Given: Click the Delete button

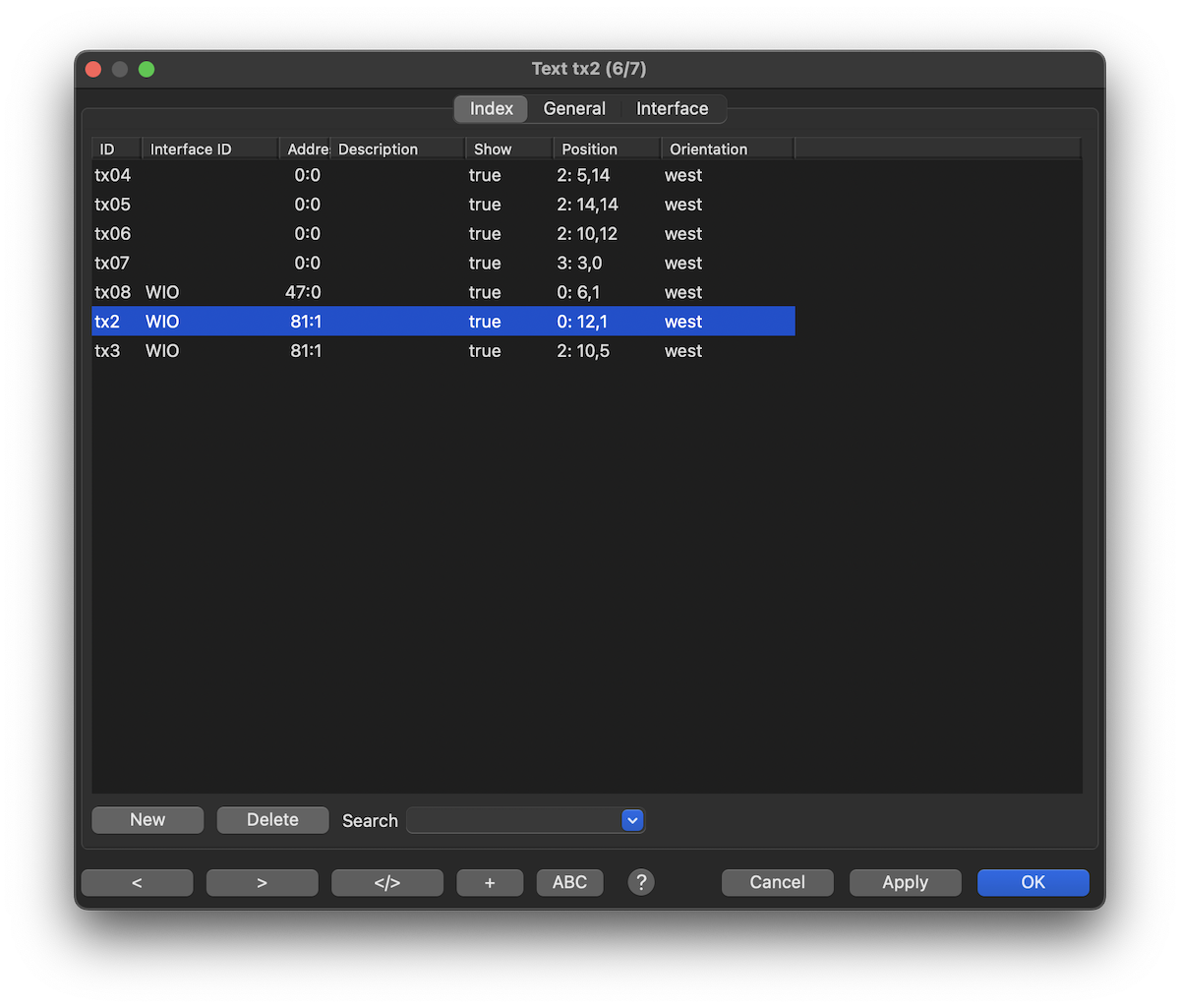Looking at the screenshot, I should tap(272, 820).
